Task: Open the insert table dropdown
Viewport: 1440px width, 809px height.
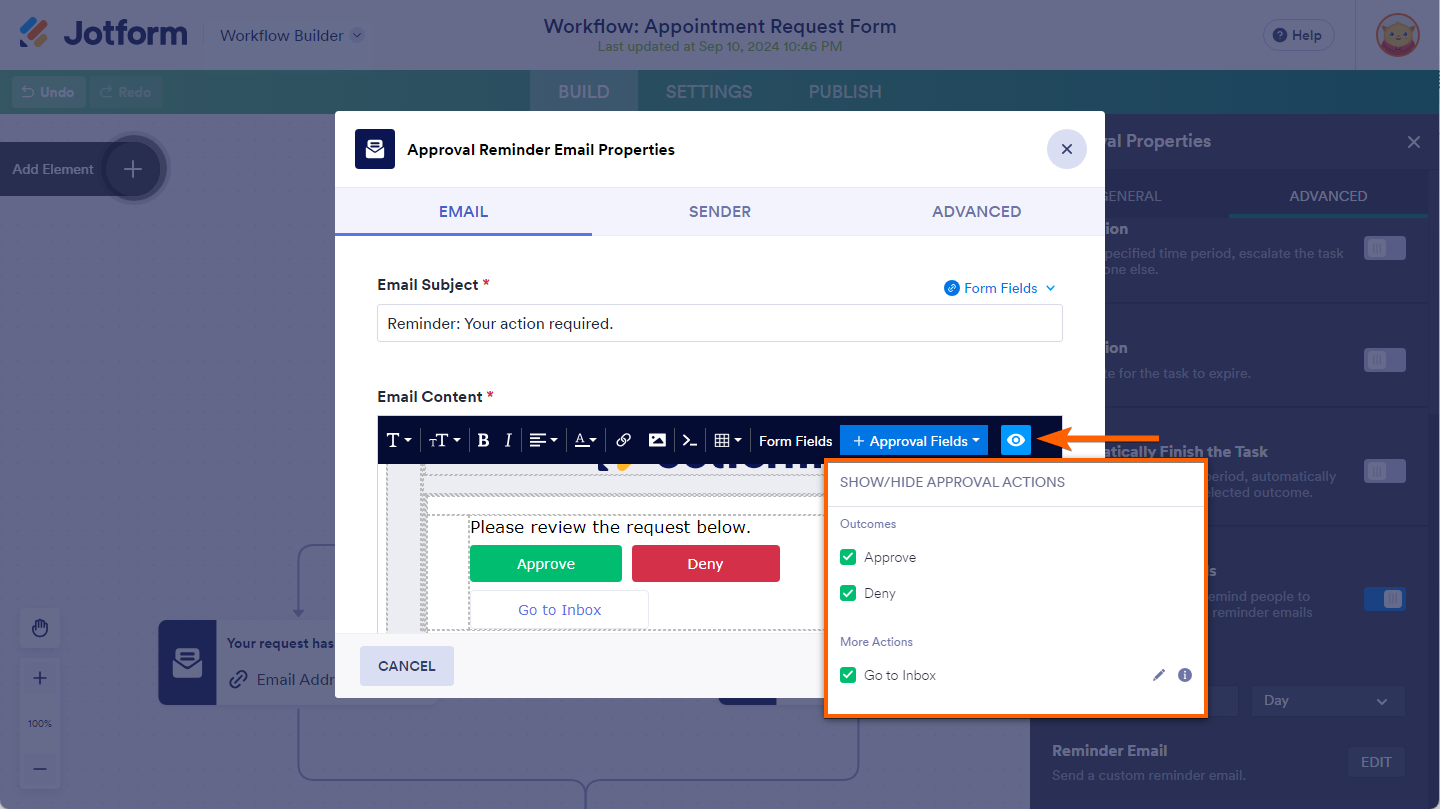Action: 728,440
